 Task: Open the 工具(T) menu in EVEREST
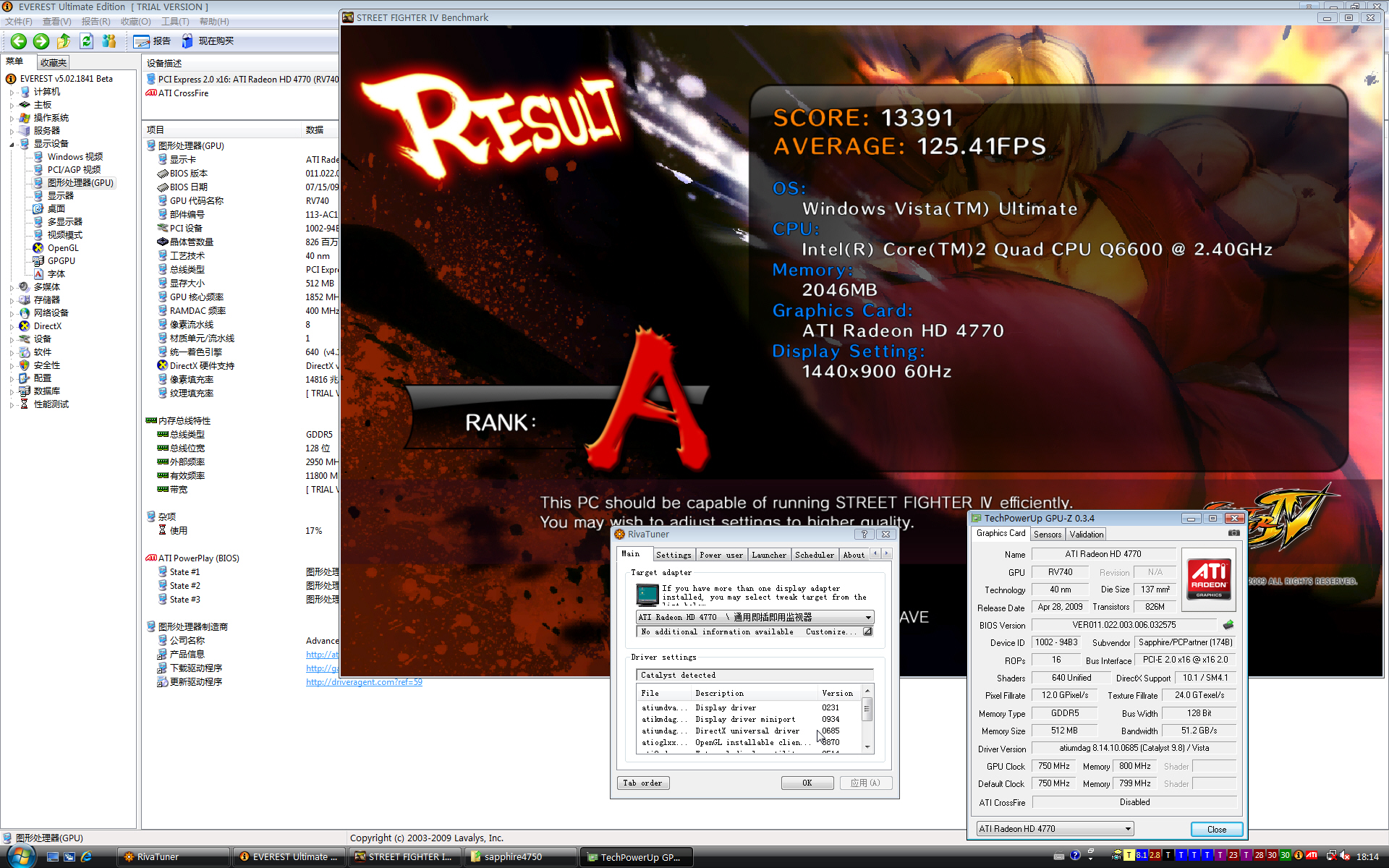[x=175, y=22]
